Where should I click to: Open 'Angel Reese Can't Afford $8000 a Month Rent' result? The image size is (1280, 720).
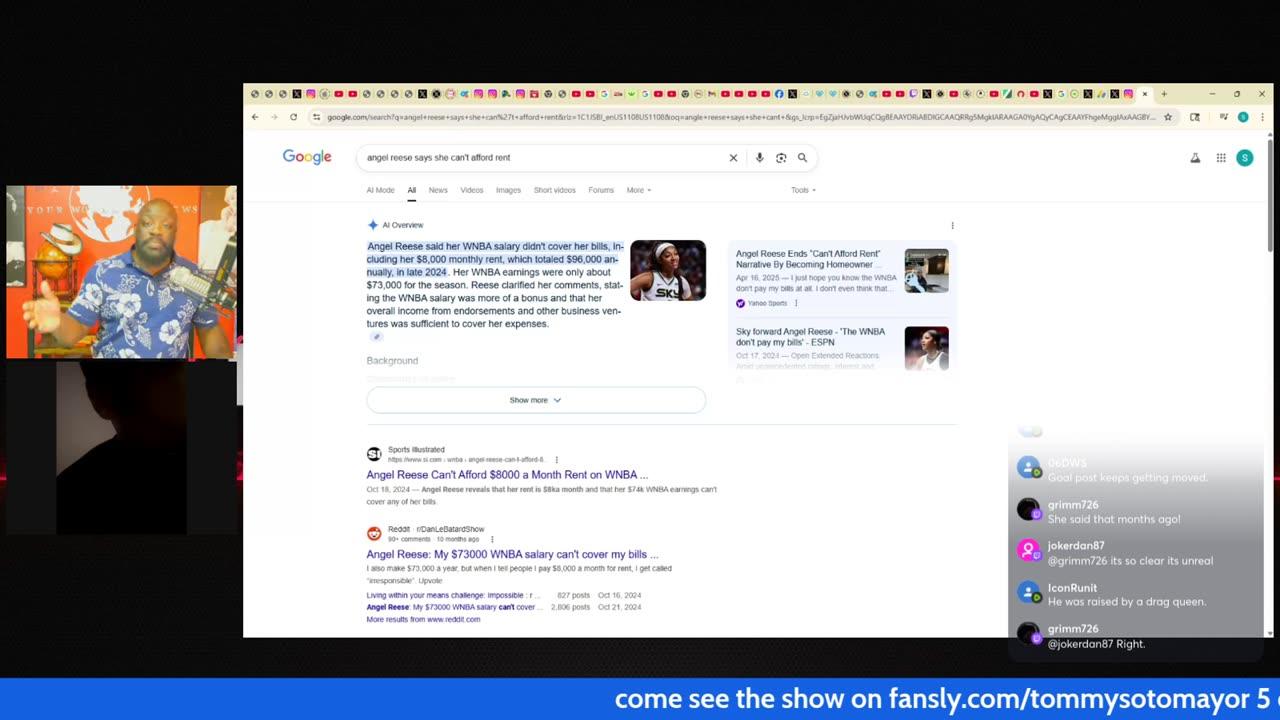click(507, 475)
